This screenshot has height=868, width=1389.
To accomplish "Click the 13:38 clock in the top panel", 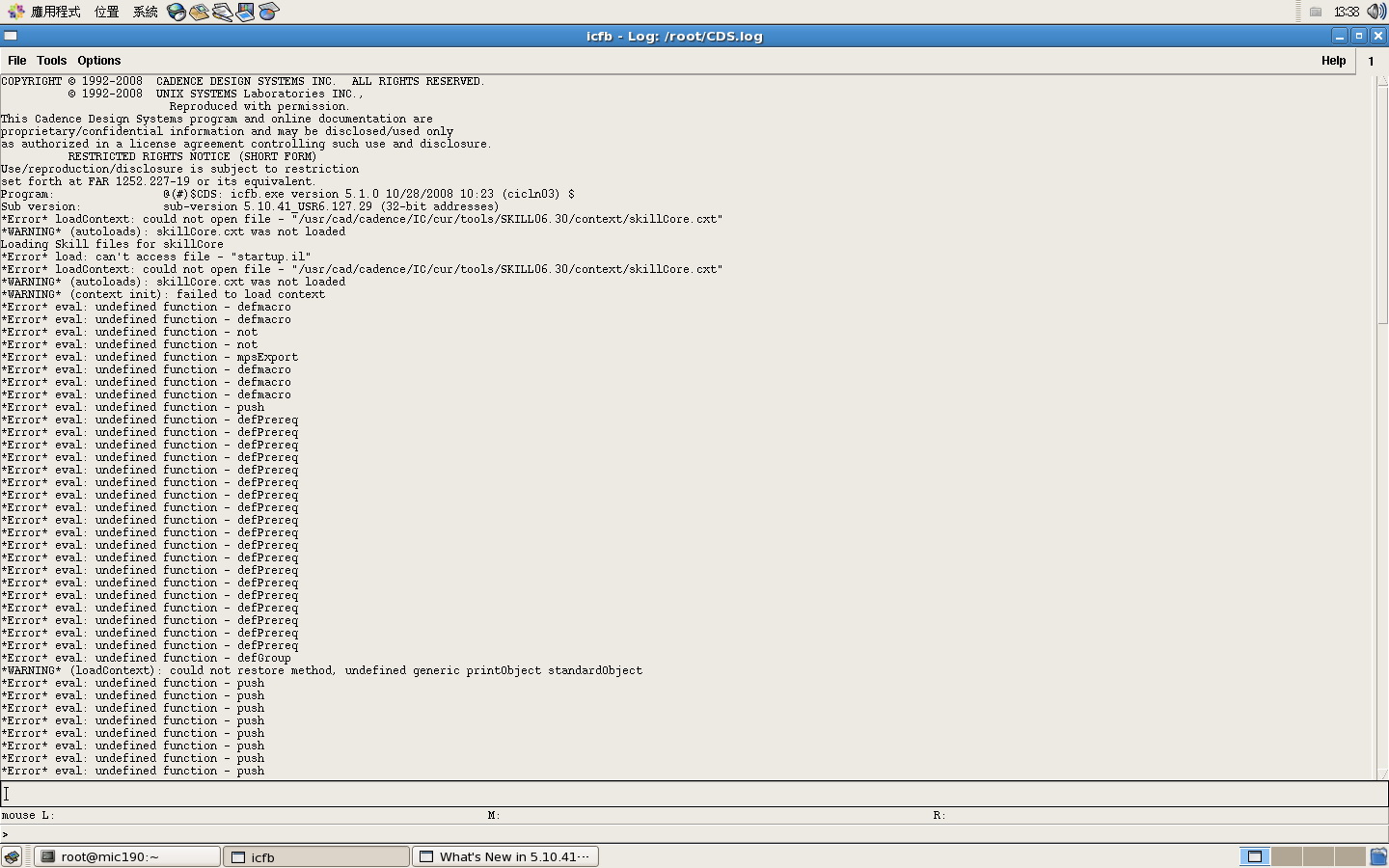I will tap(1347, 12).
